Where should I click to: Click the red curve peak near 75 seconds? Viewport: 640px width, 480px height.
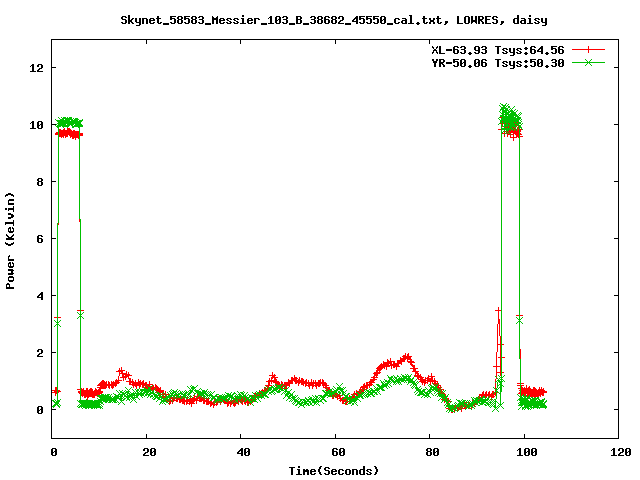406,358
